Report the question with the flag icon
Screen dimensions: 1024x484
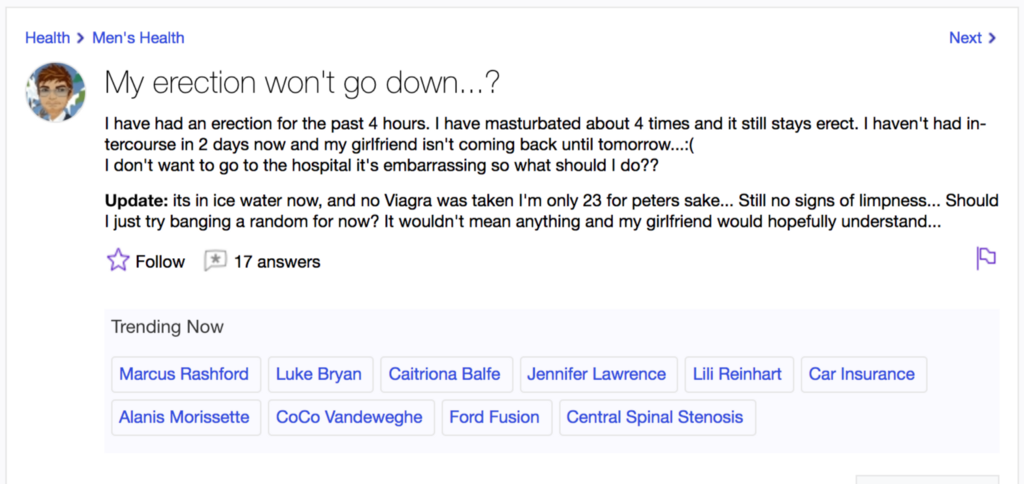(986, 259)
